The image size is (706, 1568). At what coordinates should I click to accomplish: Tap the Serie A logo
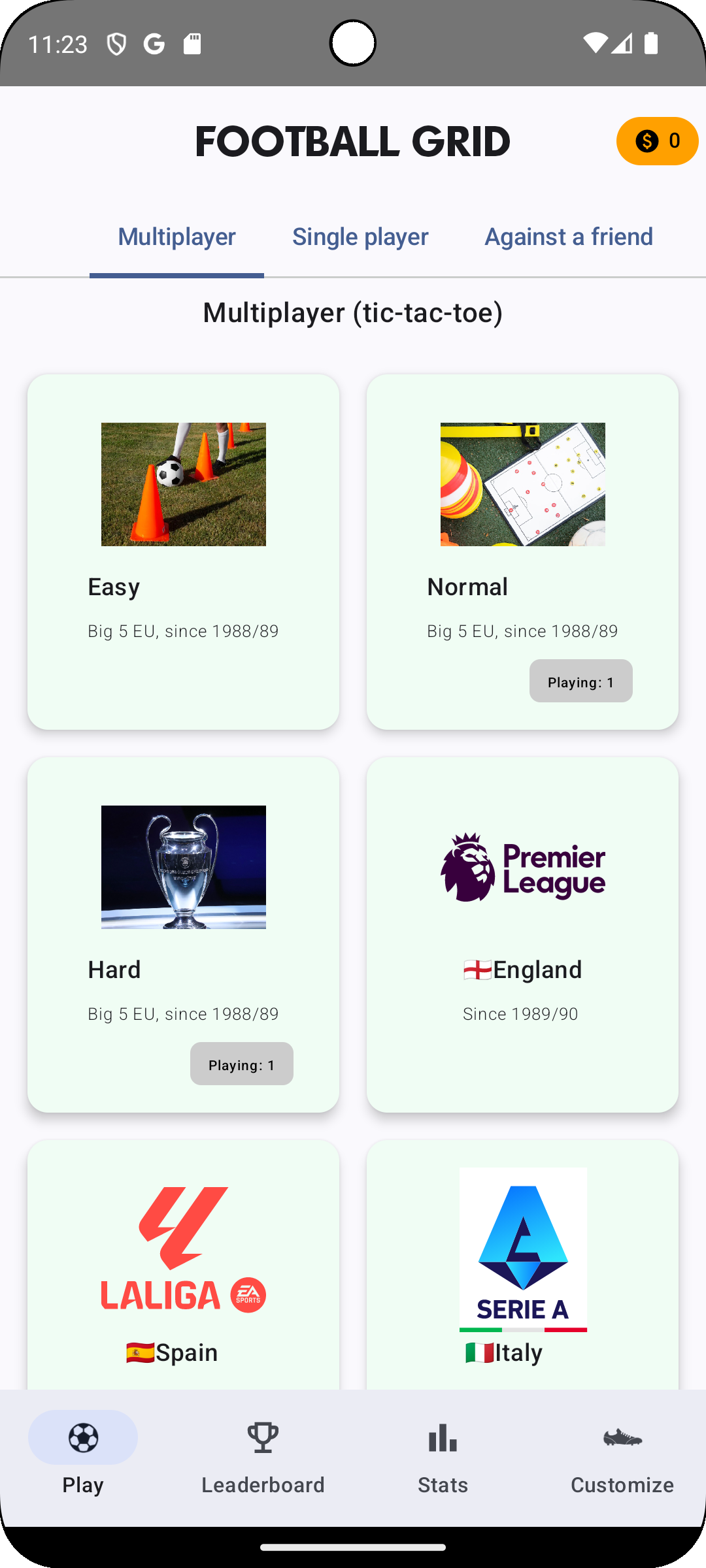pyautogui.click(x=522, y=1249)
